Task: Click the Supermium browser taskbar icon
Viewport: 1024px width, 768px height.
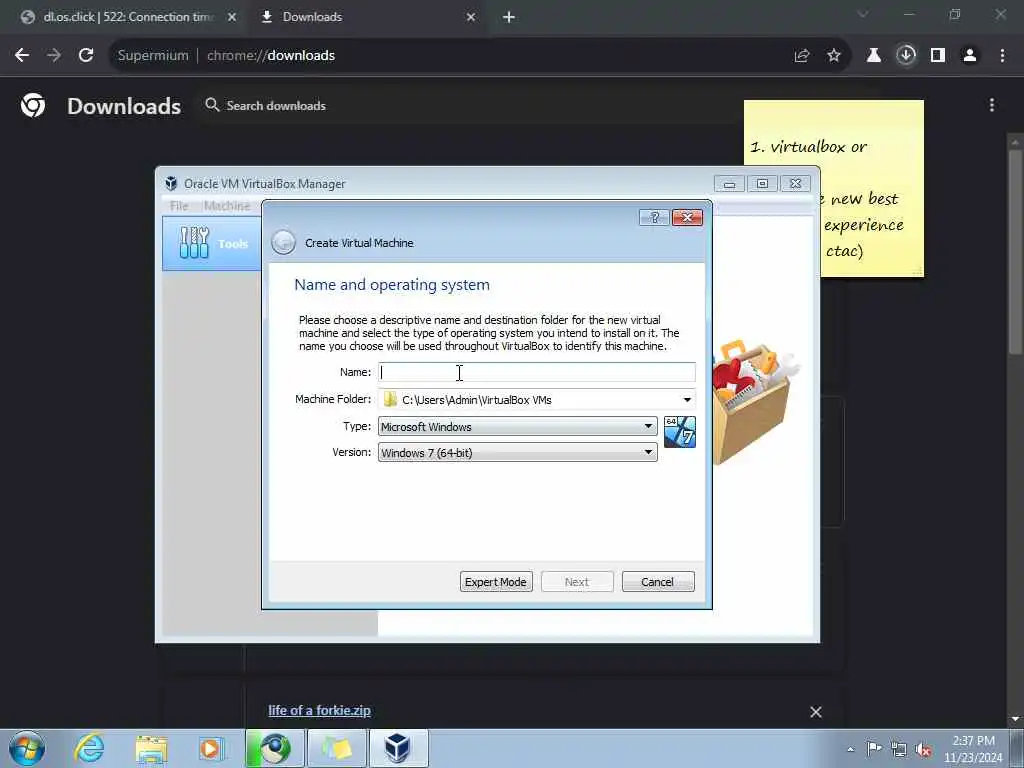Action: pyautogui.click(x=274, y=748)
